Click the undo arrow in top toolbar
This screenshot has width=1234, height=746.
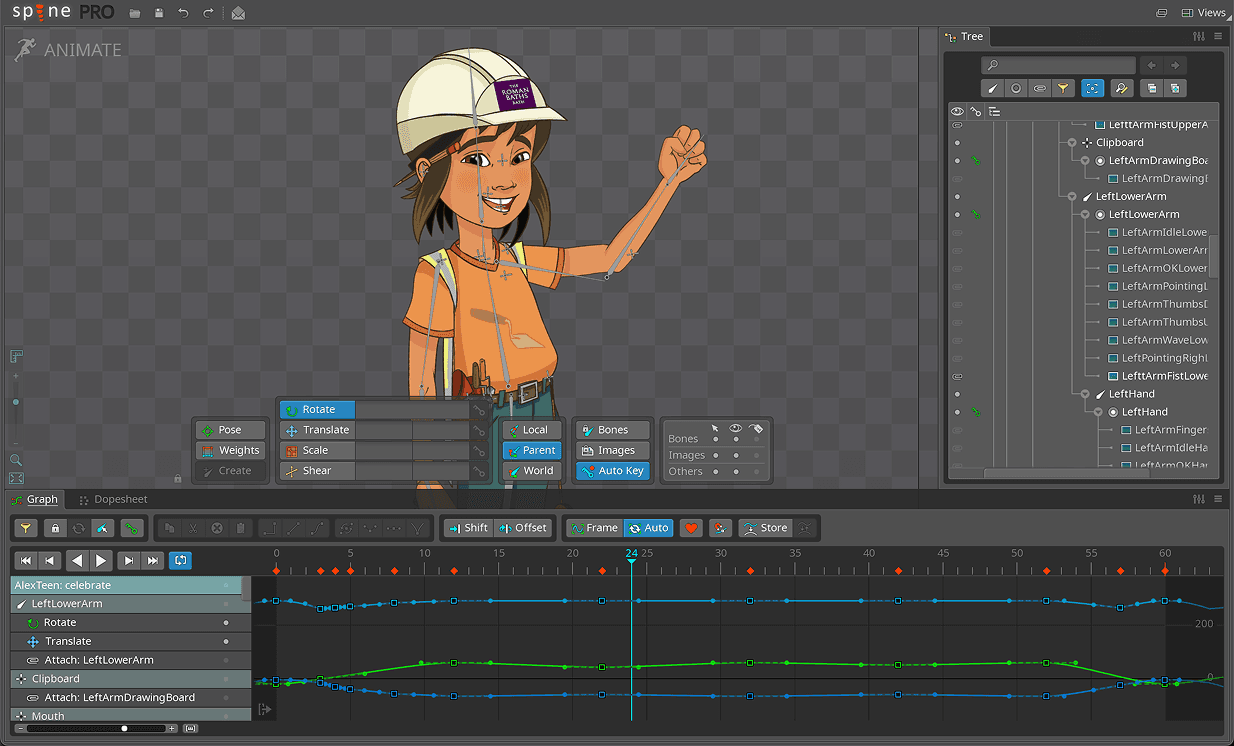[183, 13]
